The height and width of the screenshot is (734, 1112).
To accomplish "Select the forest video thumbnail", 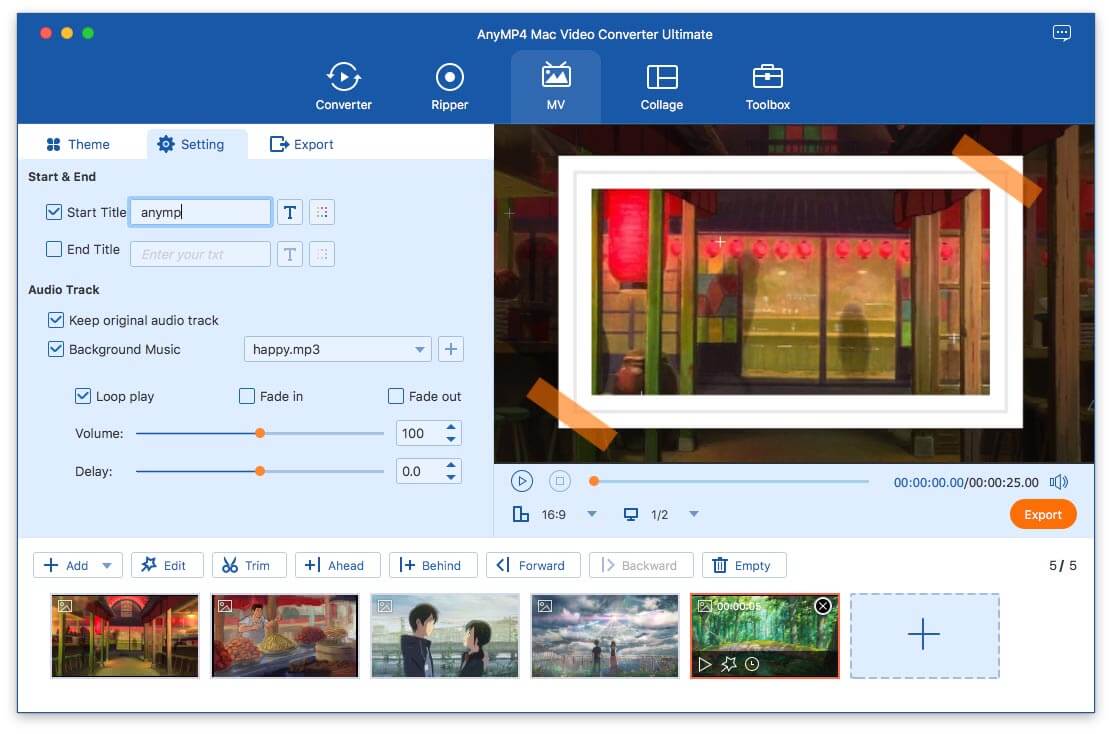I will (x=764, y=635).
